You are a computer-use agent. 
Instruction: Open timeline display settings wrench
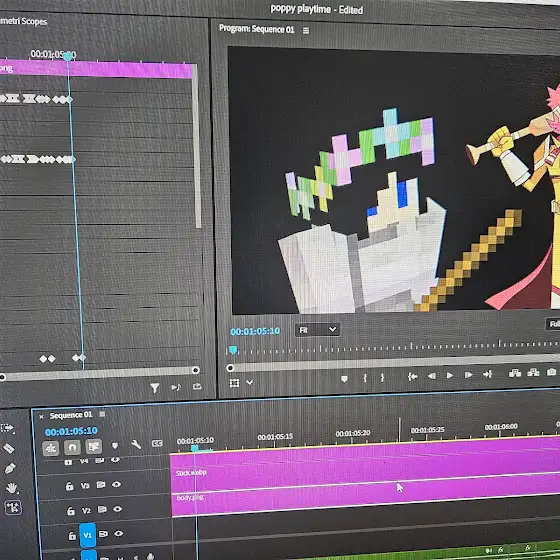coord(136,444)
